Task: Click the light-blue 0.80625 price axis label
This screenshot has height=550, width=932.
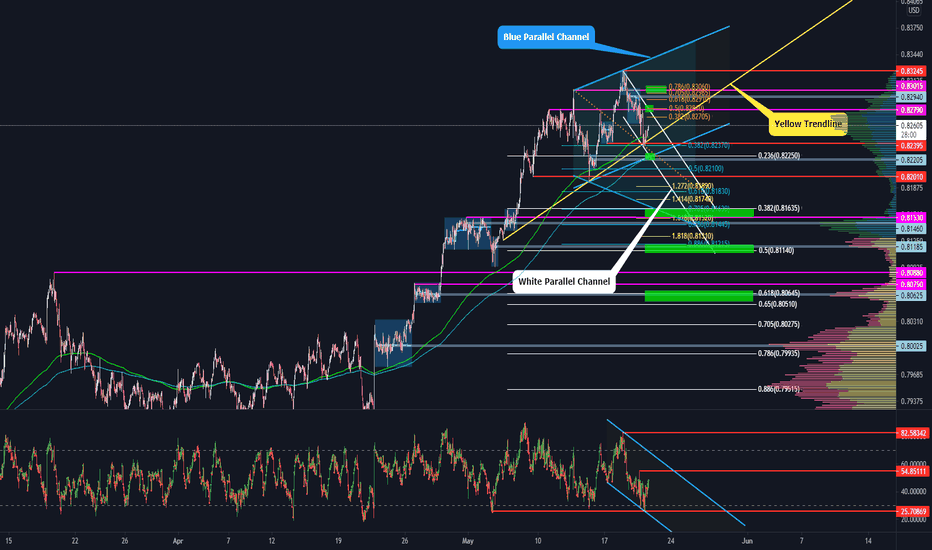Action: [x=911, y=295]
